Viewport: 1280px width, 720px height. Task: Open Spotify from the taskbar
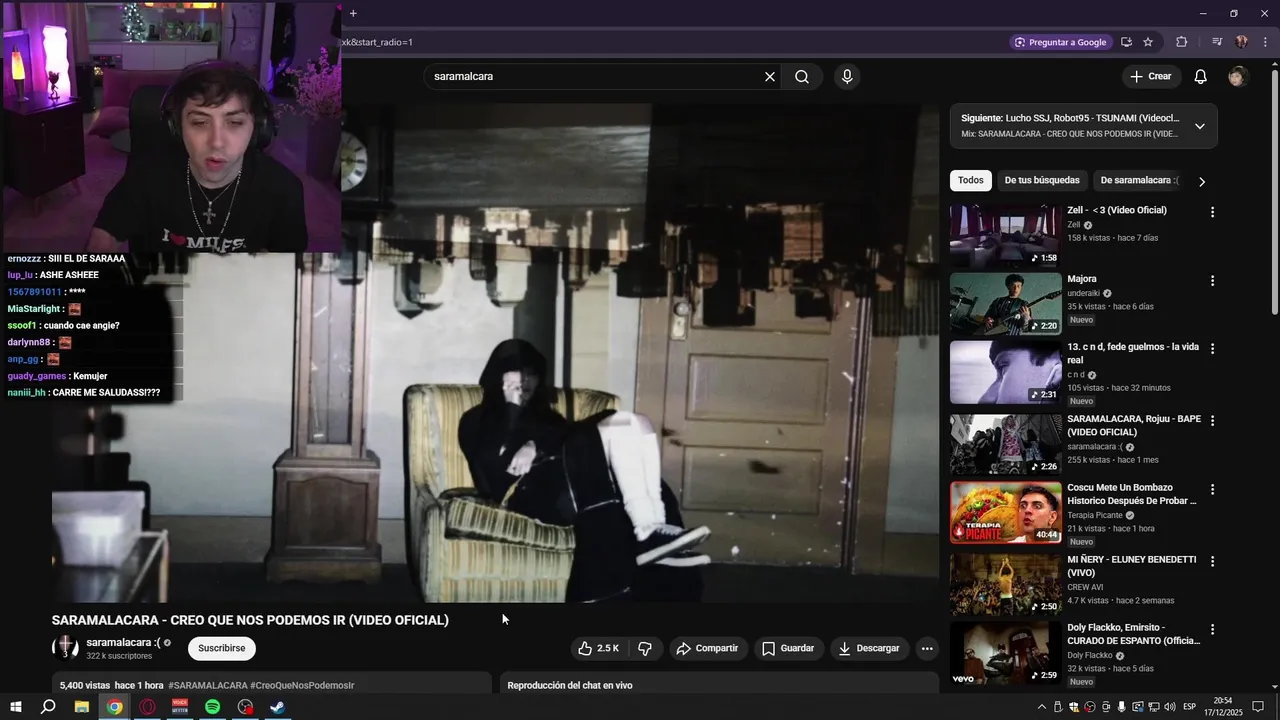212,707
